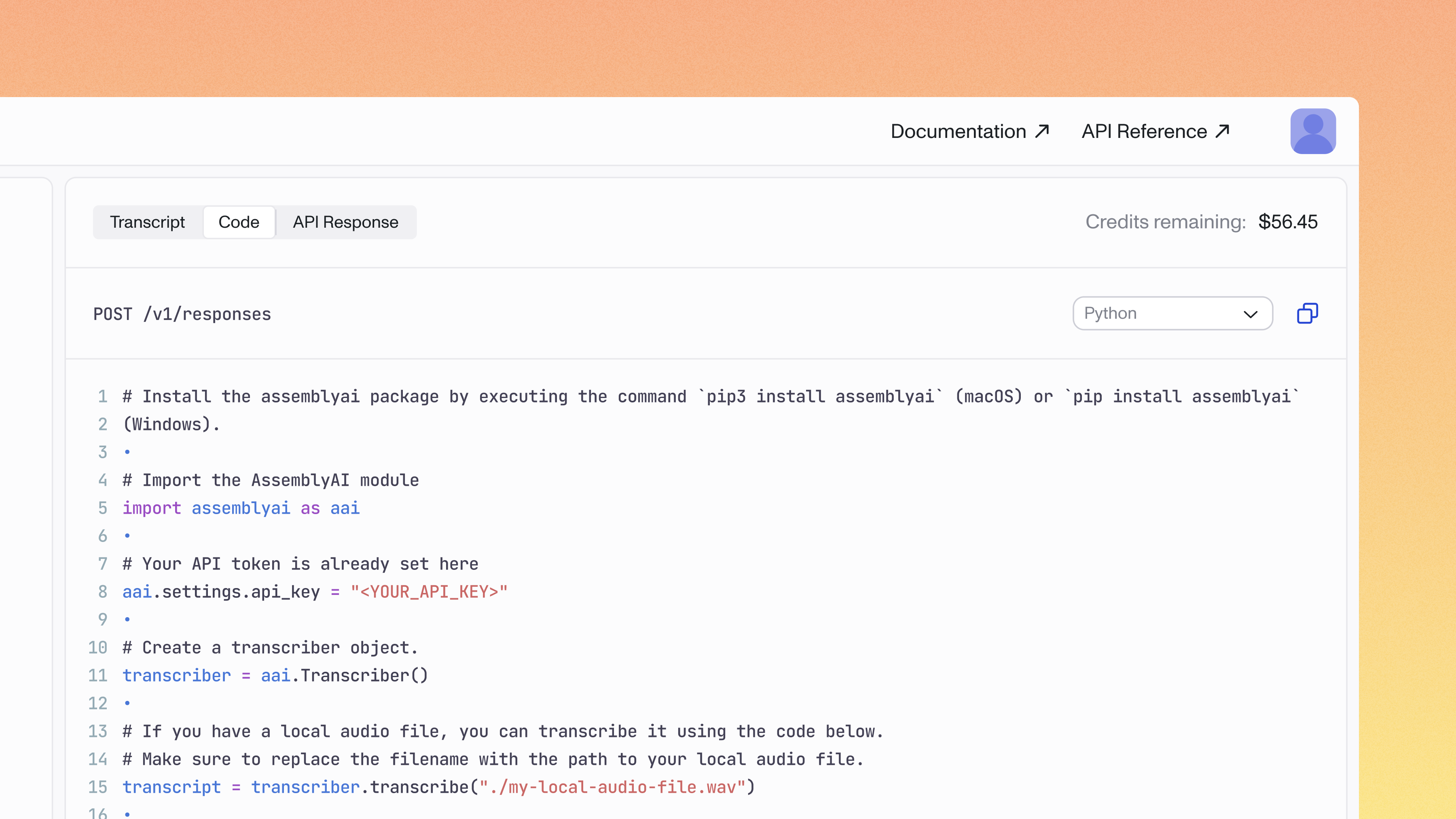This screenshot has width=1456, height=819.
Task: Click the POST /v1/responses endpoint text
Action: [x=182, y=314]
